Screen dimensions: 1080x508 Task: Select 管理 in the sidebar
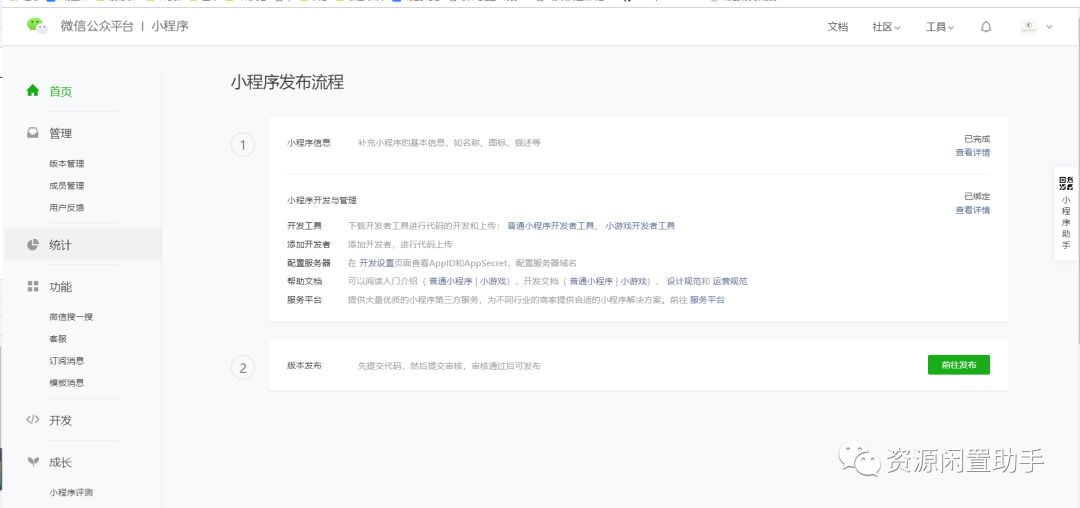(61, 134)
